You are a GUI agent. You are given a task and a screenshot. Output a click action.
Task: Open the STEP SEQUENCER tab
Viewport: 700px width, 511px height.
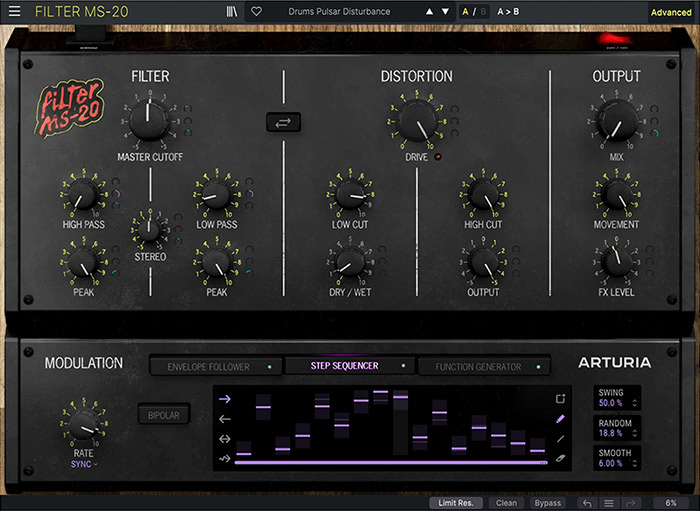(x=350, y=366)
